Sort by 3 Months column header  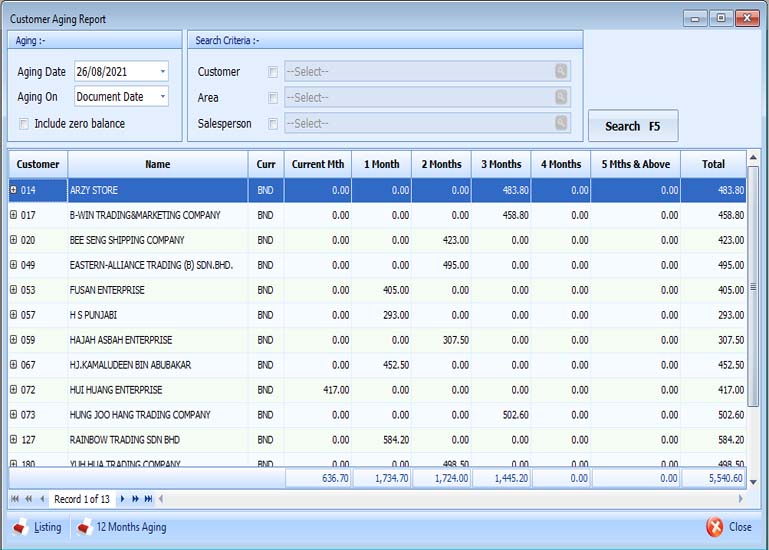click(x=501, y=164)
